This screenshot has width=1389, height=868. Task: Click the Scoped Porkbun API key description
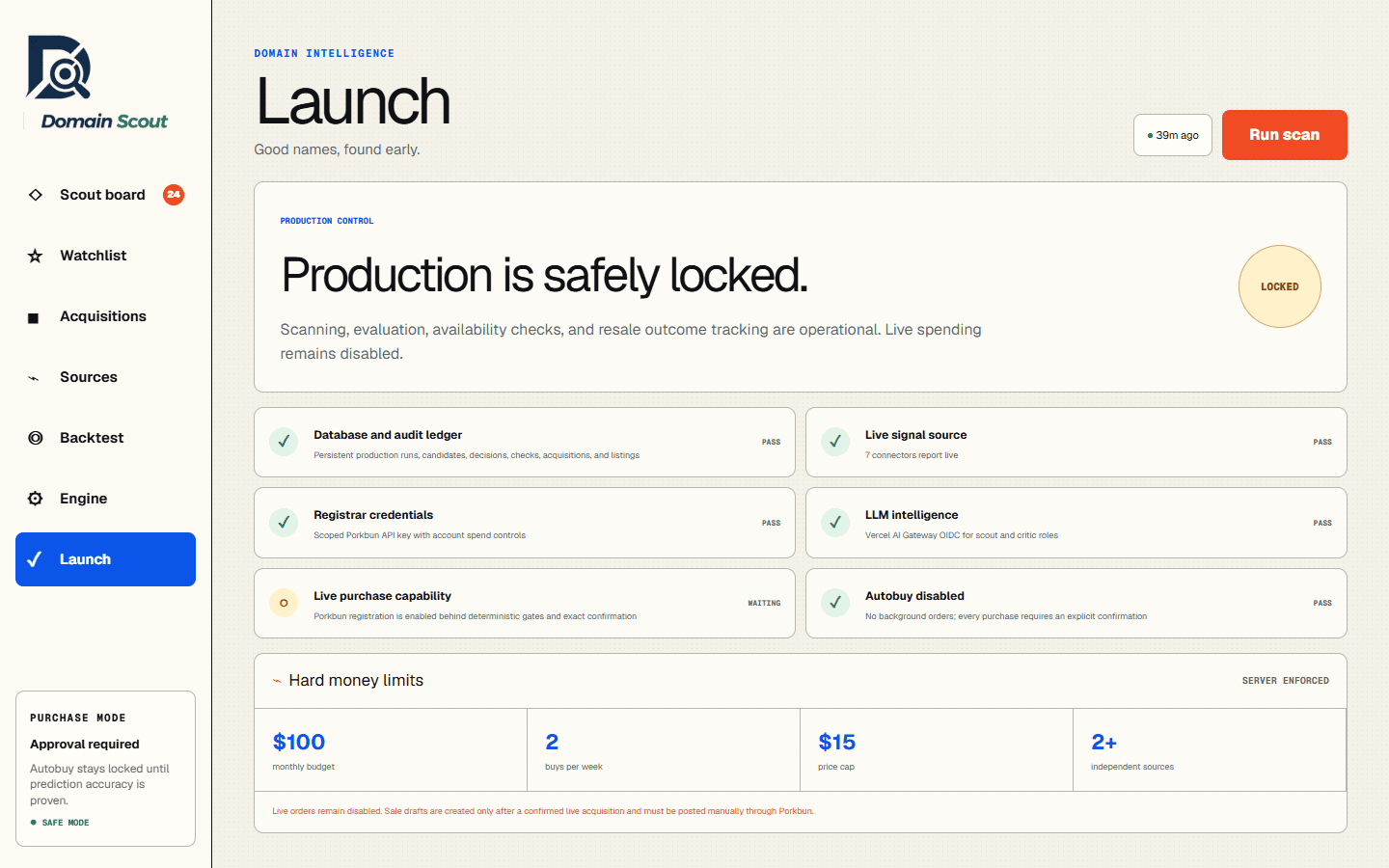coord(420,535)
